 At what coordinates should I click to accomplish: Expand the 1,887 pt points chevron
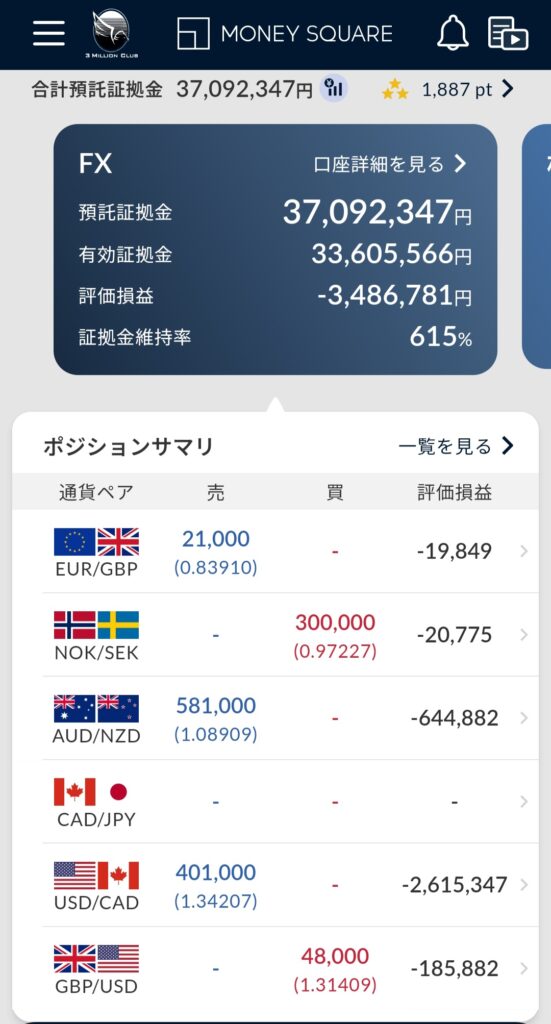point(507,89)
